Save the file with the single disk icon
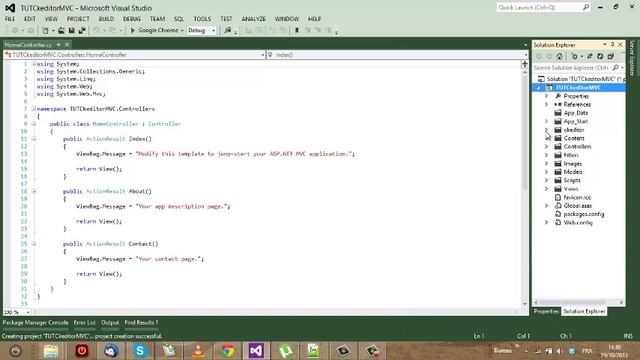 tap(71, 31)
